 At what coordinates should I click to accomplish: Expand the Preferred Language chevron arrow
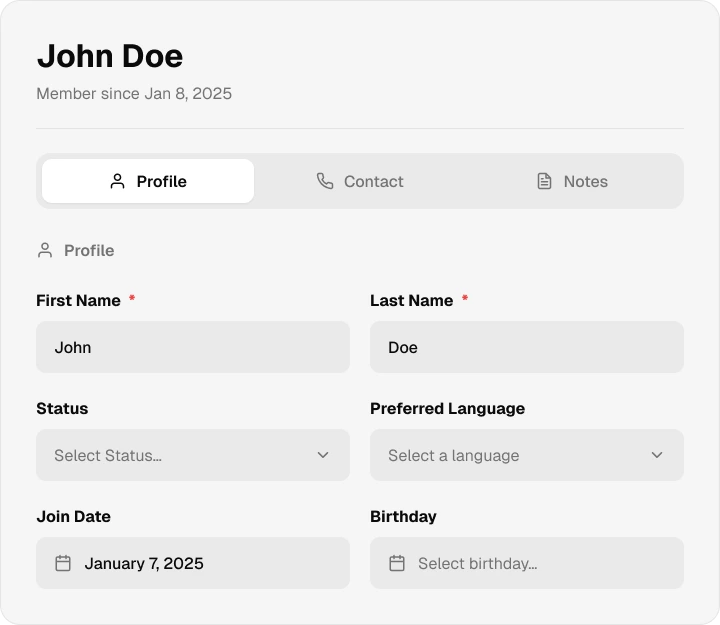(x=657, y=455)
